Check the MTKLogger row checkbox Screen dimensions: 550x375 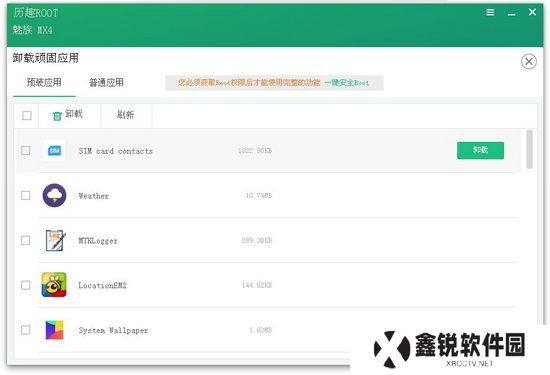(26, 240)
